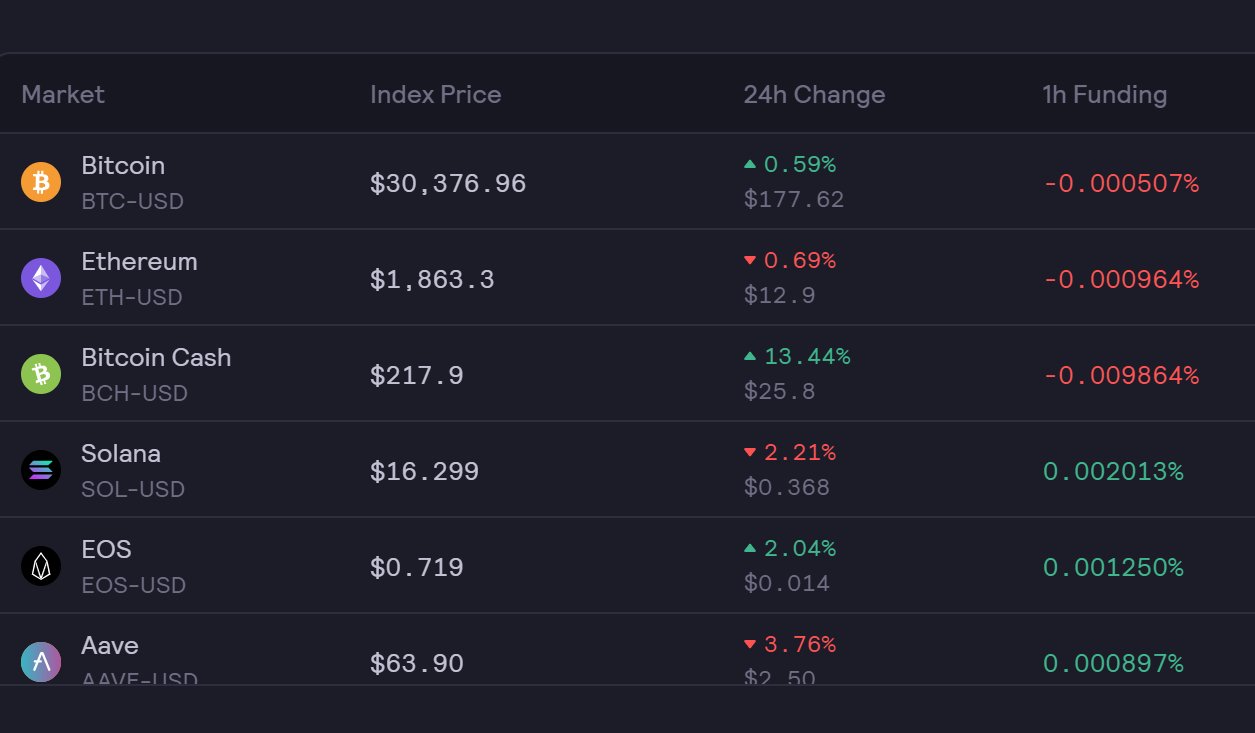Click the 3.76% change value
This screenshot has height=733, width=1255.
pos(800,645)
